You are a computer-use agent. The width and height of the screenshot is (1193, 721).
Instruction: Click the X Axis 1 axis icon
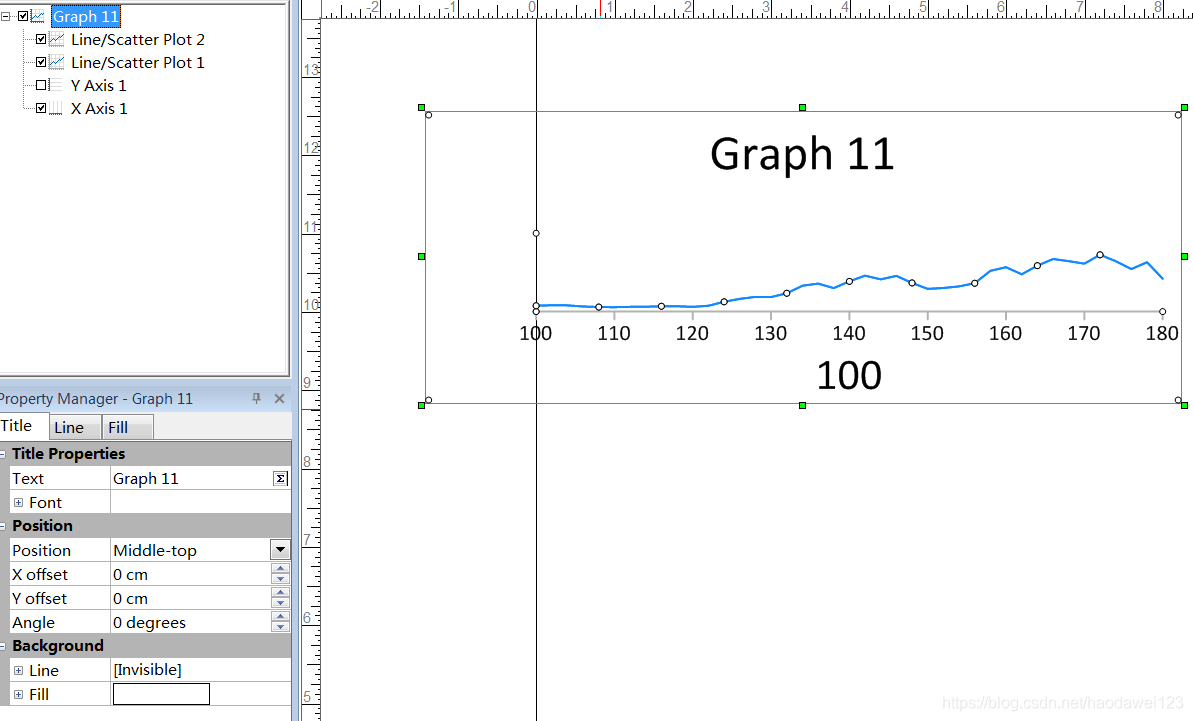[x=56, y=108]
